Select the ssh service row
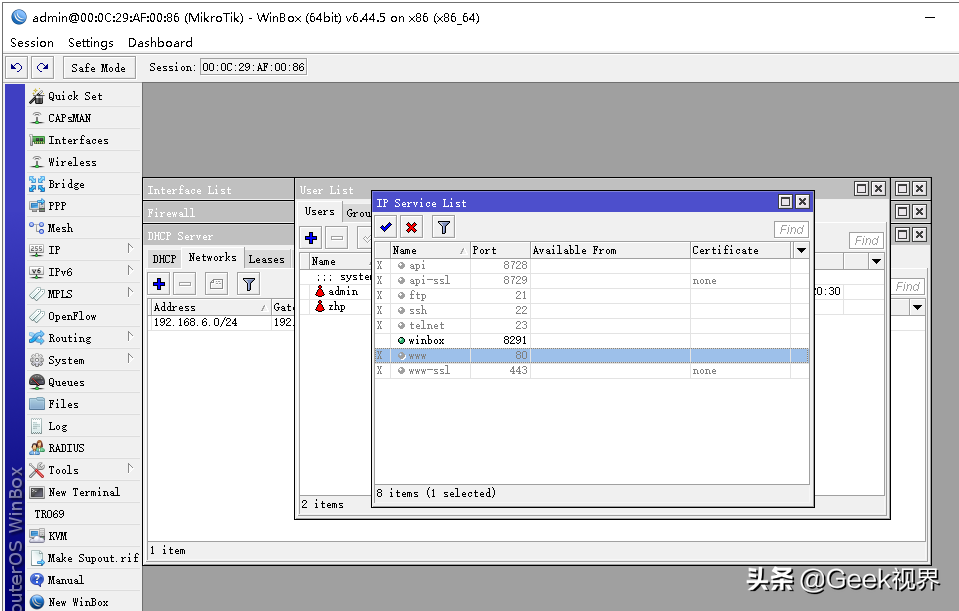 [x=591, y=311]
